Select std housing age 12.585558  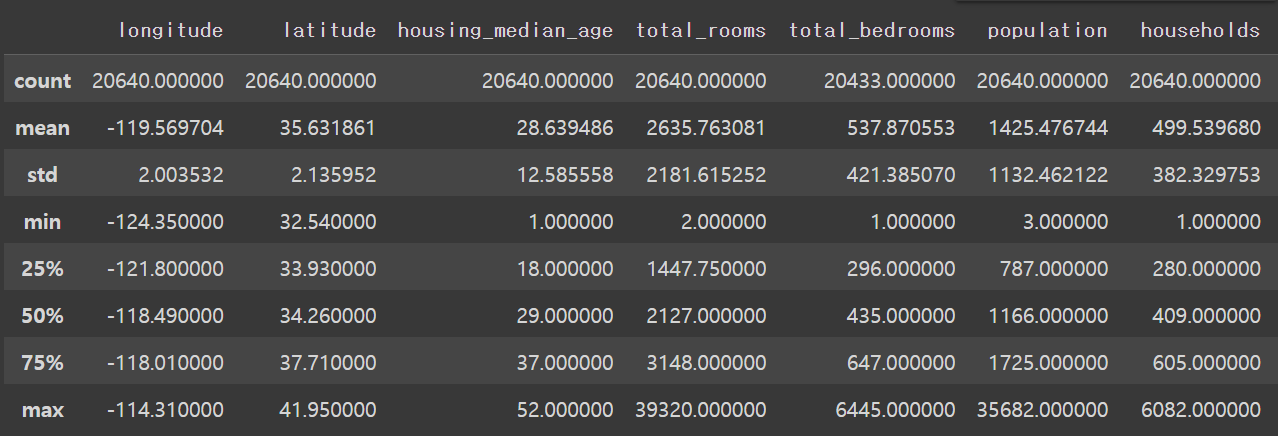click(564, 175)
